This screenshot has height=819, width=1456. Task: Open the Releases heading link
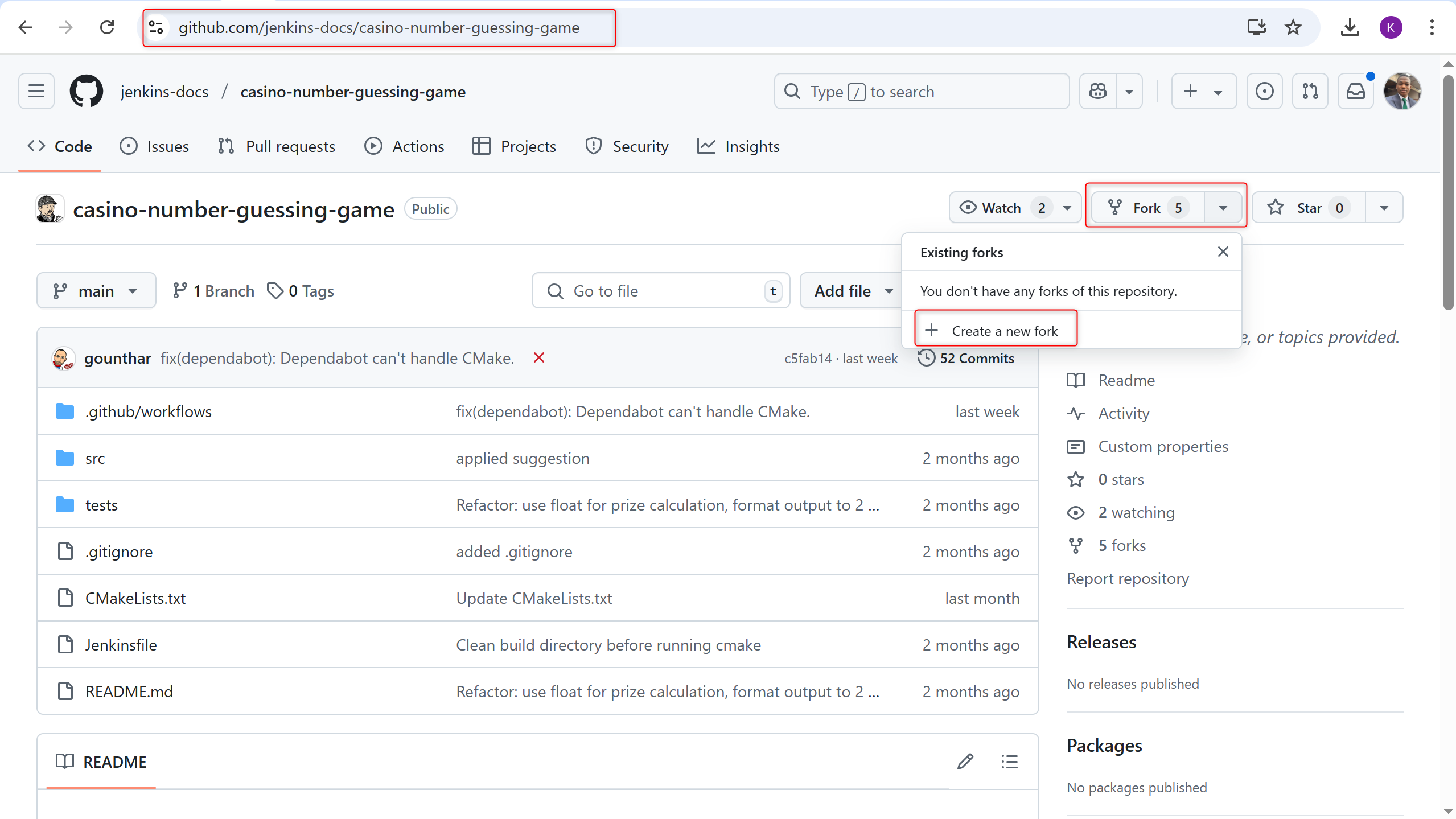pos(1101,642)
